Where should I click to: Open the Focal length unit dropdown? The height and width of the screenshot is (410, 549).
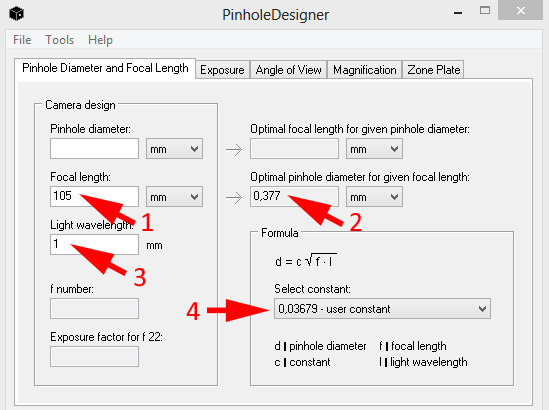click(174, 197)
